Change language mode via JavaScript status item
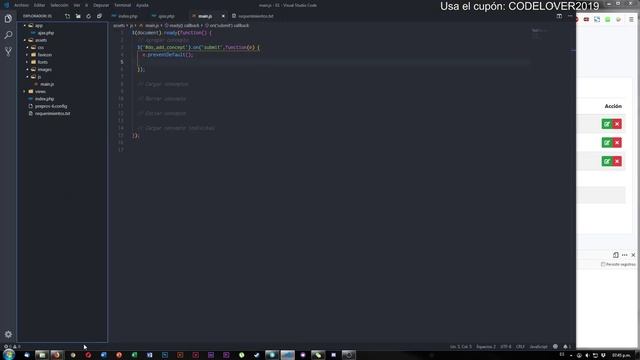Viewport: 640px width, 360px height. tap(538, 347)
